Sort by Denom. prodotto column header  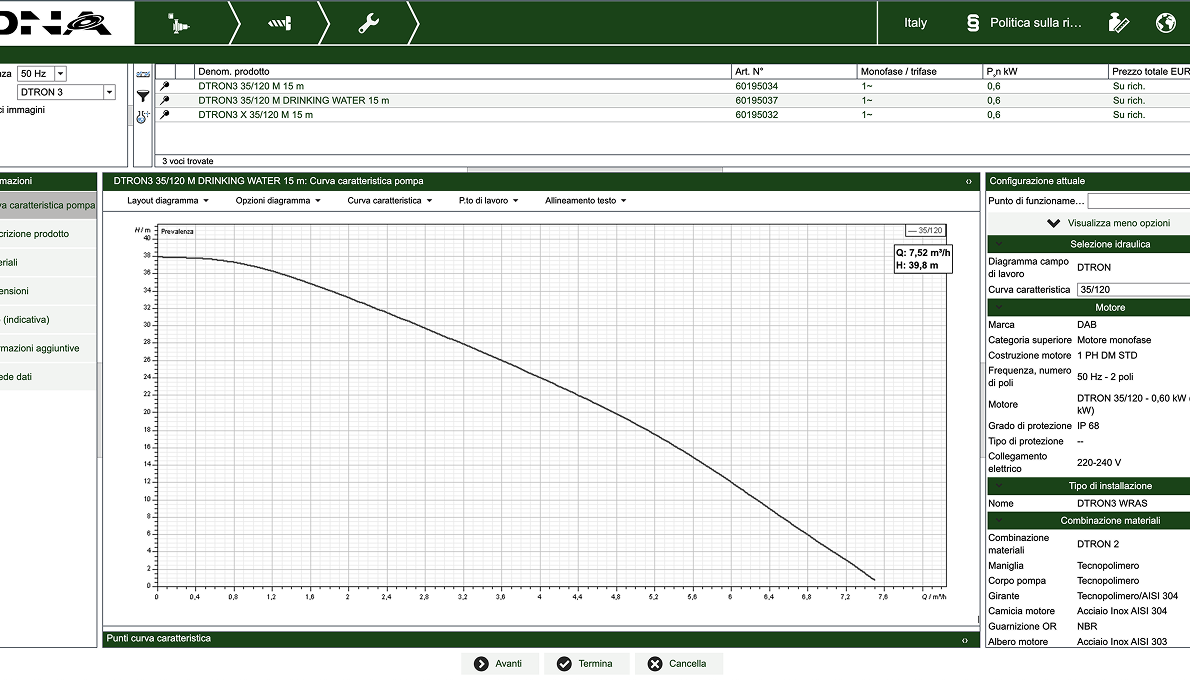point(462,71)
